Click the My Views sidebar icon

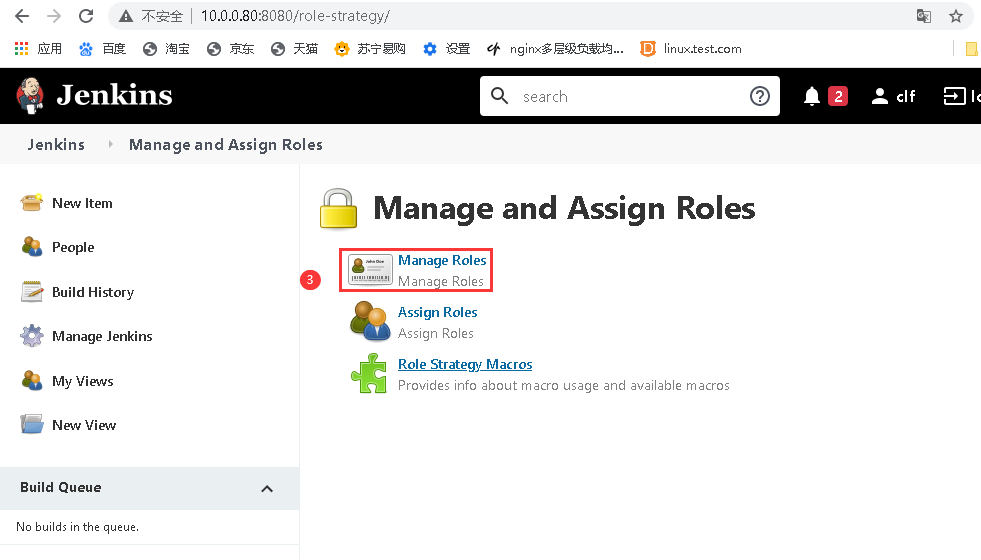click(x=31, y=380)
